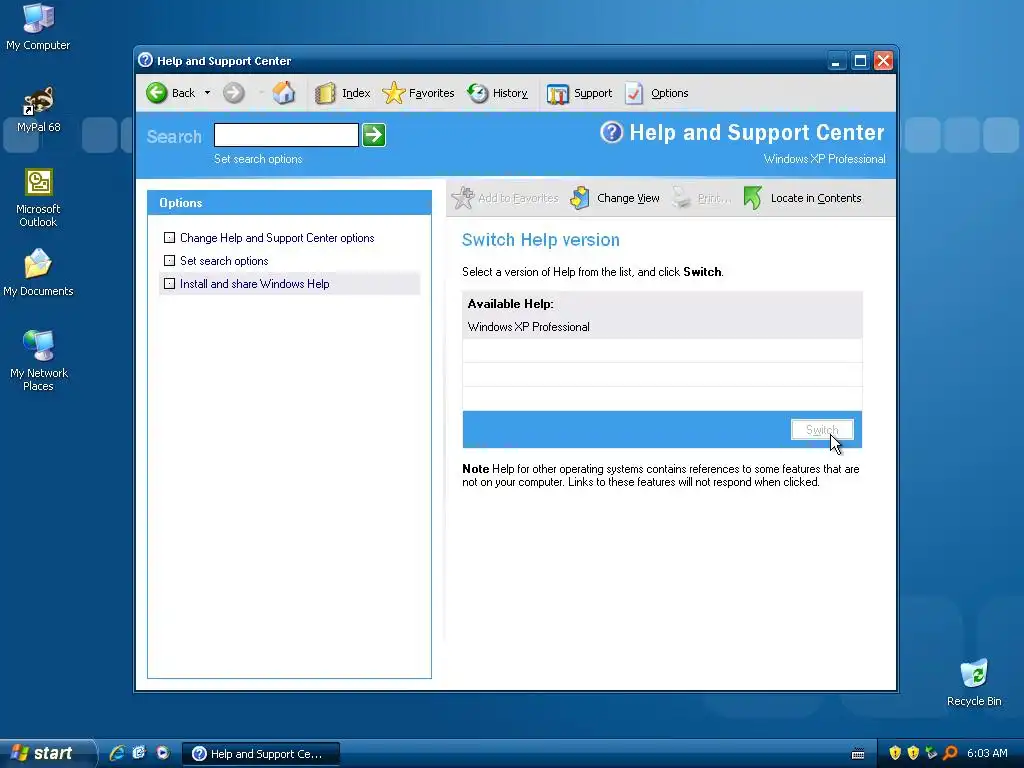
Task: Open the Index toolbar item
Action: click(x=342, y=93)
